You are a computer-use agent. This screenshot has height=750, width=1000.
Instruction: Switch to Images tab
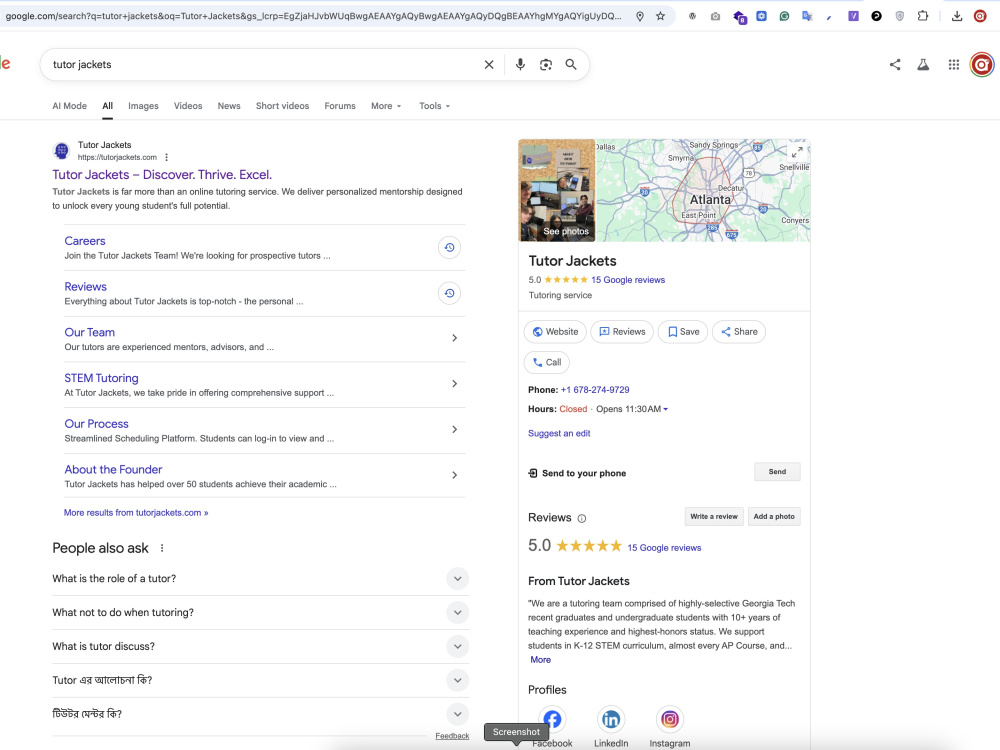[143, 106]
